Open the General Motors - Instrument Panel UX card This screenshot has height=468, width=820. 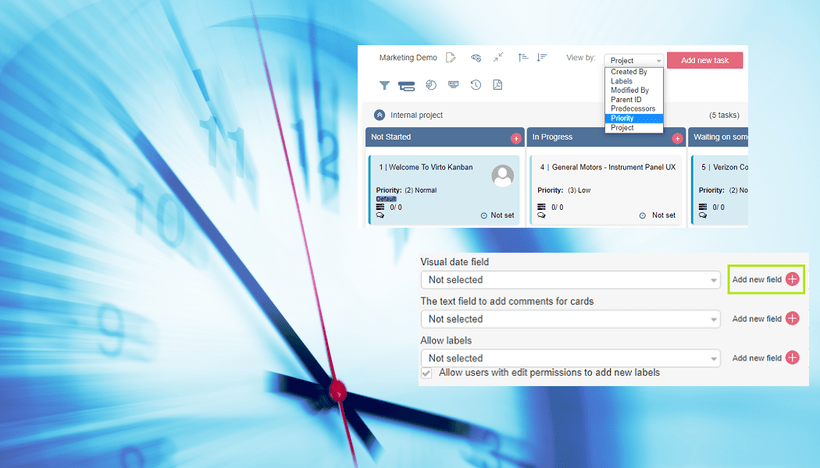coord(607,190)
